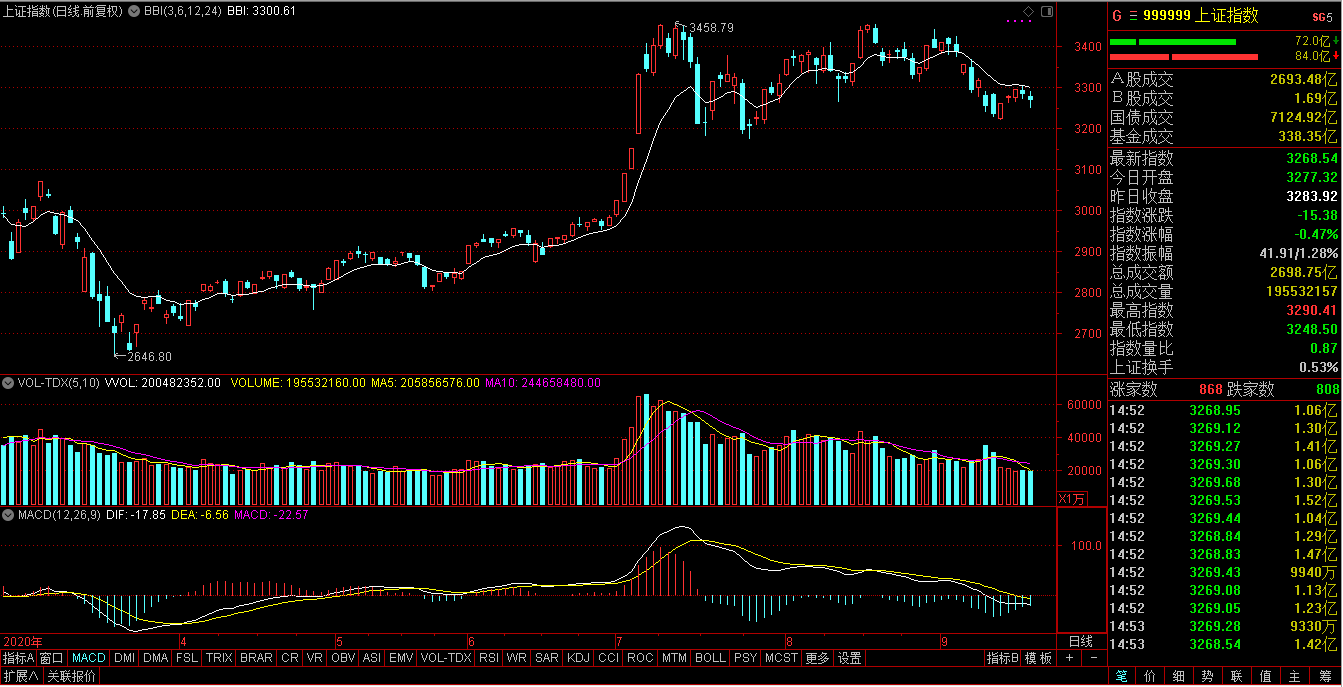Open the 更多 indicators list
This screenshot has width=1343, height=687.
coord(817,658)
